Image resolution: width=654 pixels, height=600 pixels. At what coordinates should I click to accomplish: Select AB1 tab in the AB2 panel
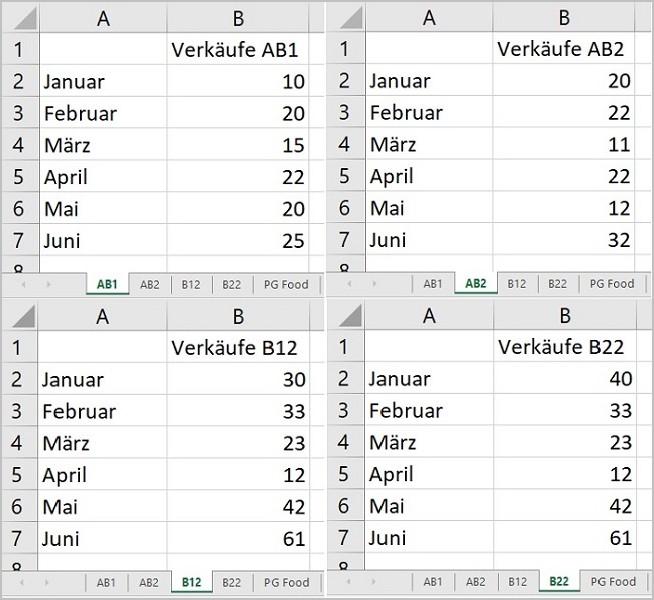pyautogui.click(x=433, y=284)
